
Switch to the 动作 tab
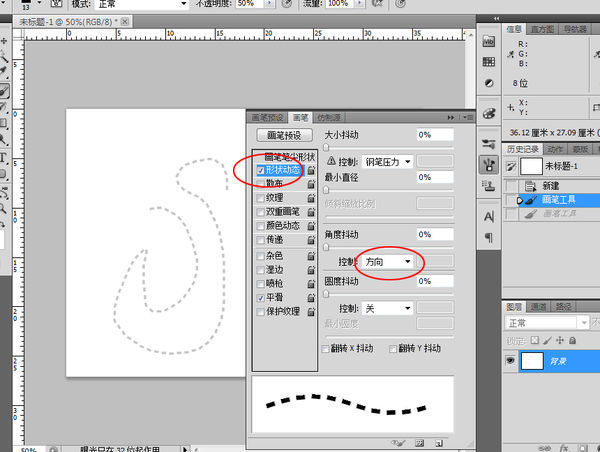coord(555,149)
